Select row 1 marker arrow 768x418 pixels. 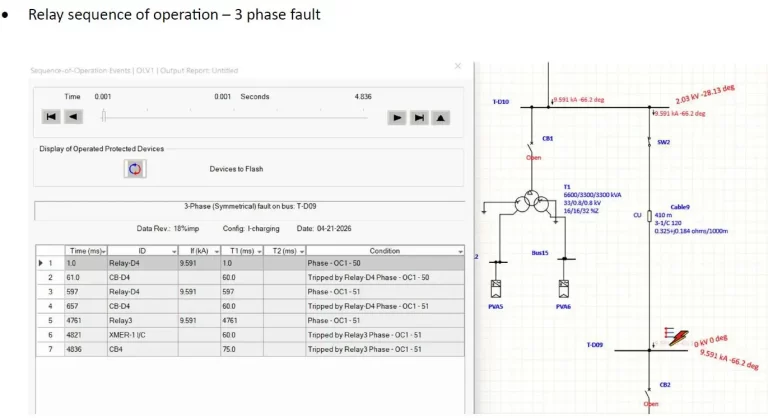click(x=41, y=263)
